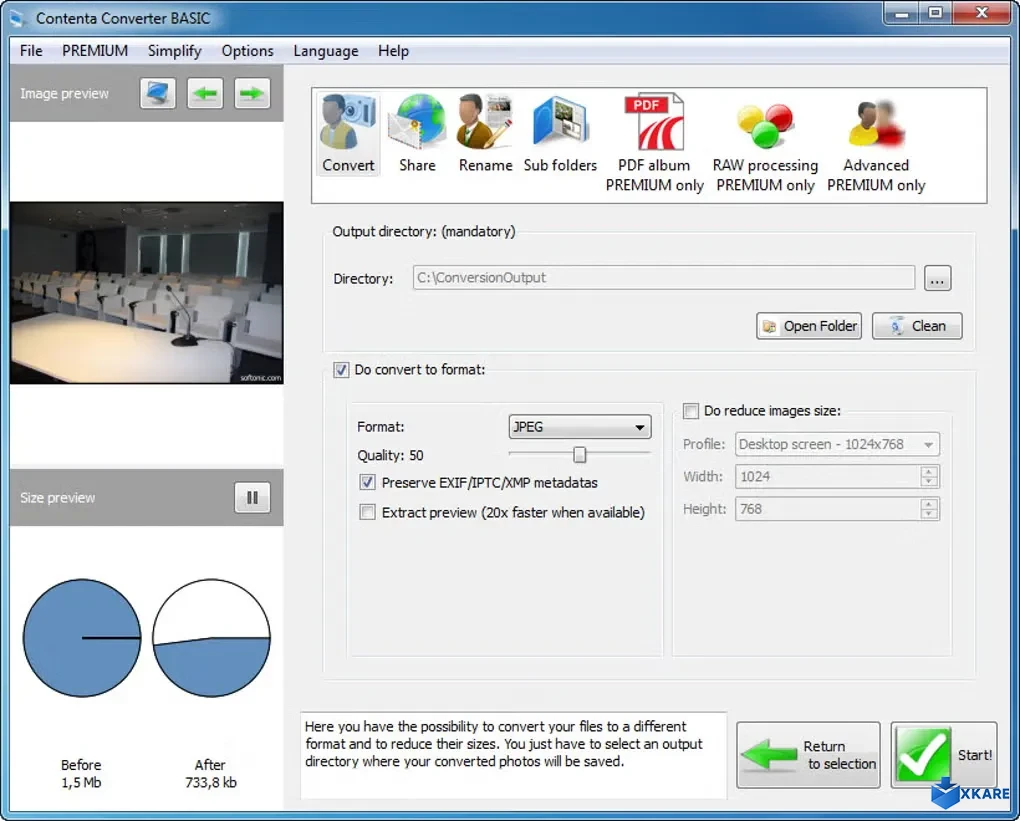The image size is (1020, 821).
Task: Browse for directory with ellipsis button
Action: (x=937, y=278)
